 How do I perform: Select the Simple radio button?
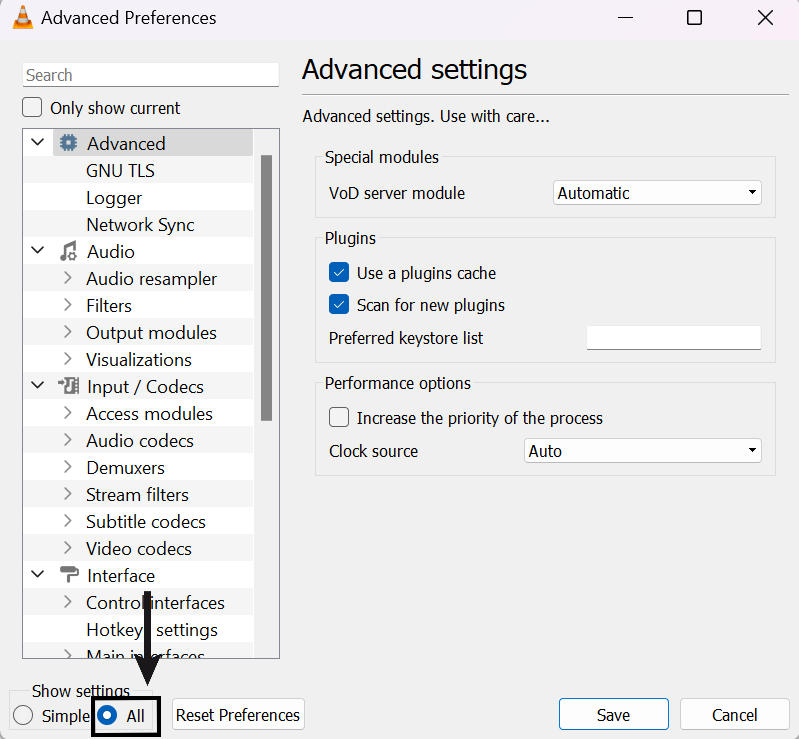click(23, 715)
